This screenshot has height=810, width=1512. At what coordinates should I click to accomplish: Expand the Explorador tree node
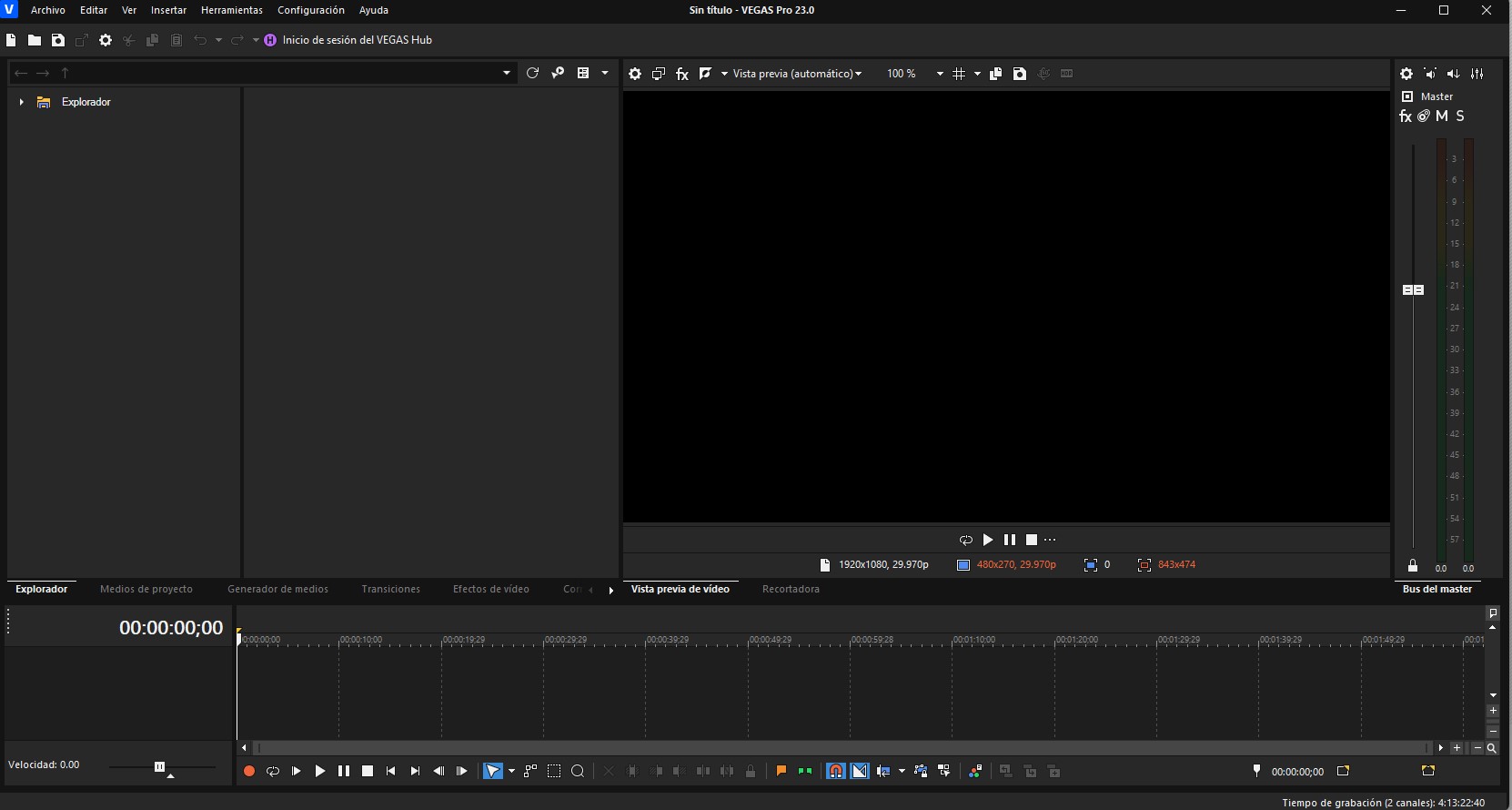[x=21, y=102]
